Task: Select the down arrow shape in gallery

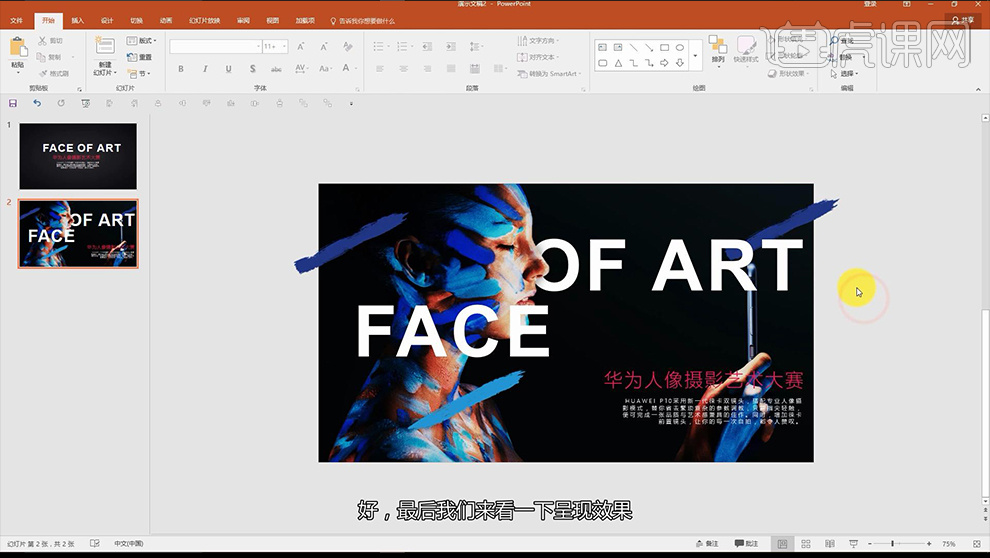Action: 679,62
